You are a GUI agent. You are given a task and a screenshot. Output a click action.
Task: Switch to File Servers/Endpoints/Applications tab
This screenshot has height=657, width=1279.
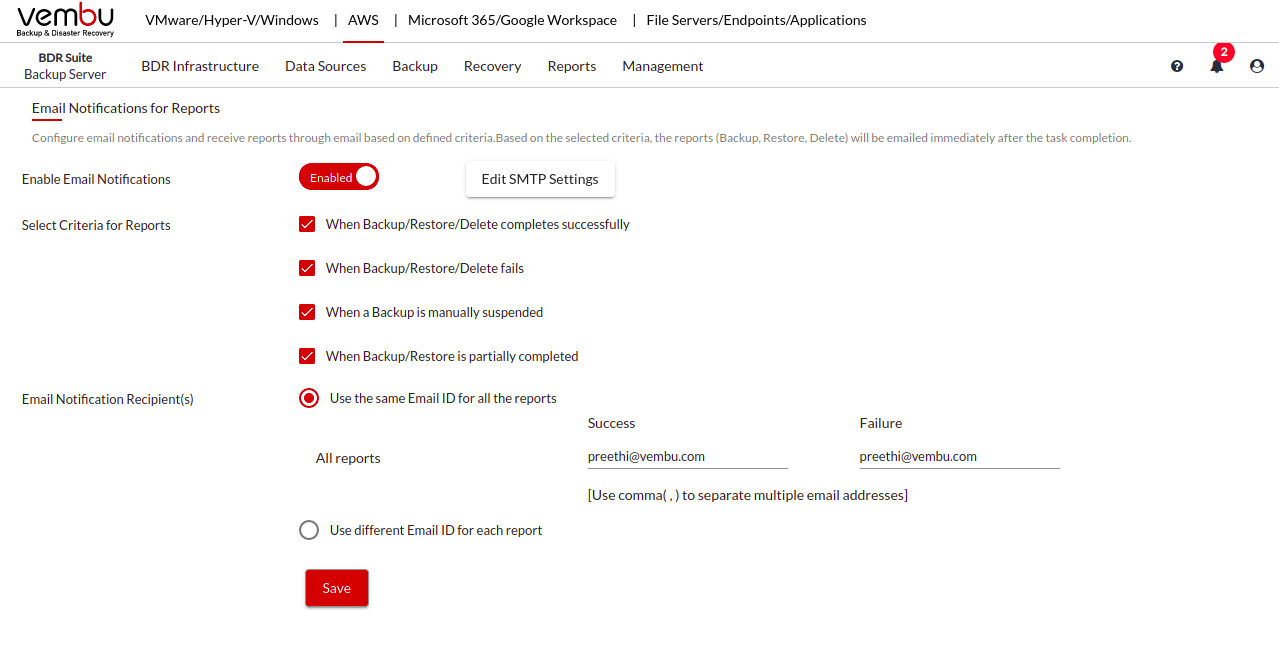[756, 20]
